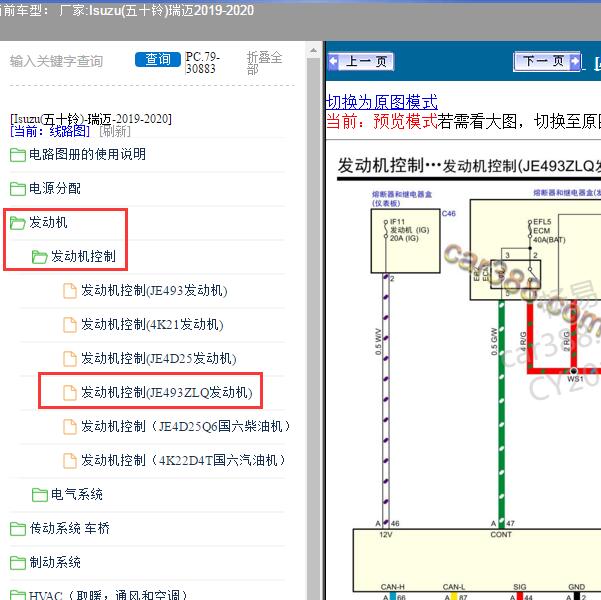Click open-folder icon beside 发动机控制
Viewport: 601px width, 600px height.
click(39, 256)
